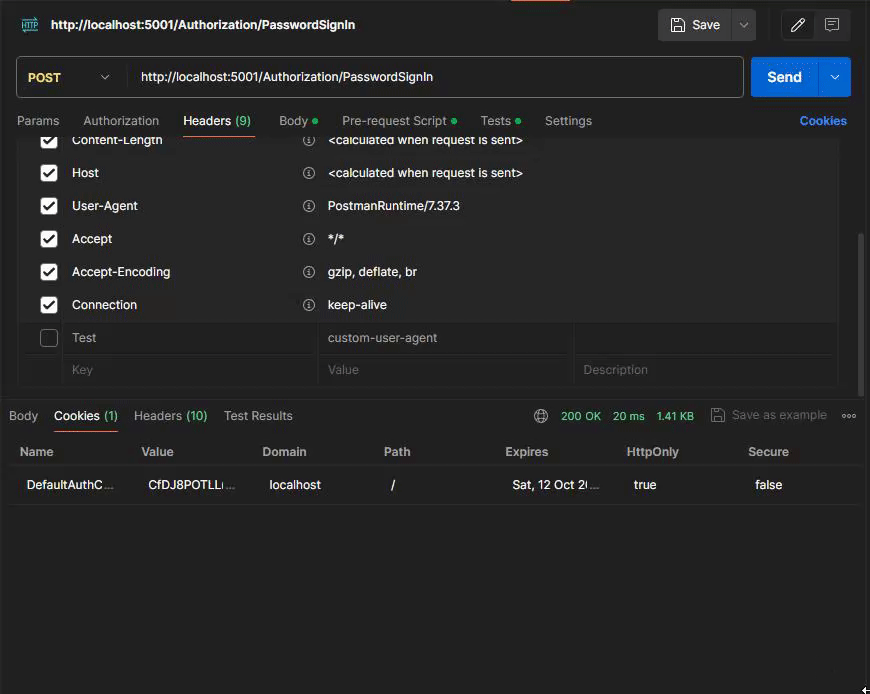Image resolution: width=870 pixels, height=694 pixels.
Task: Expand the Save options dropdown arrow
Action: [x=743, y=25]
